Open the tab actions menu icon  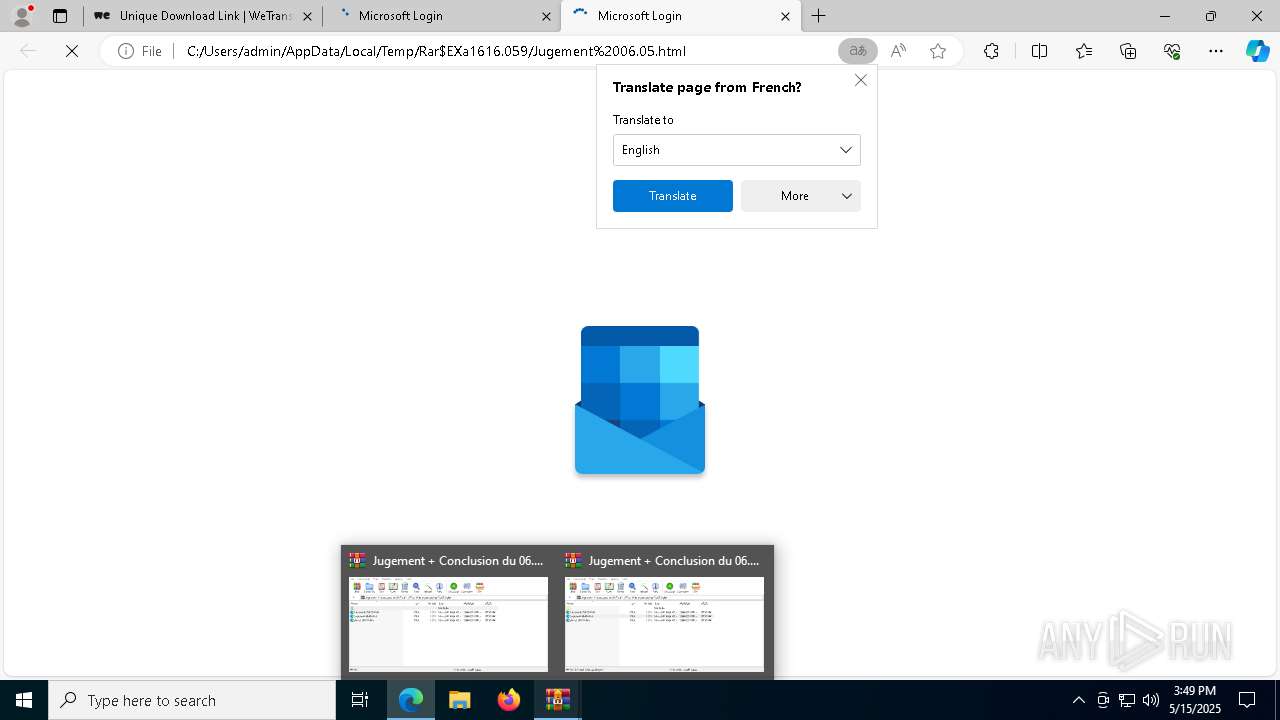60,16
